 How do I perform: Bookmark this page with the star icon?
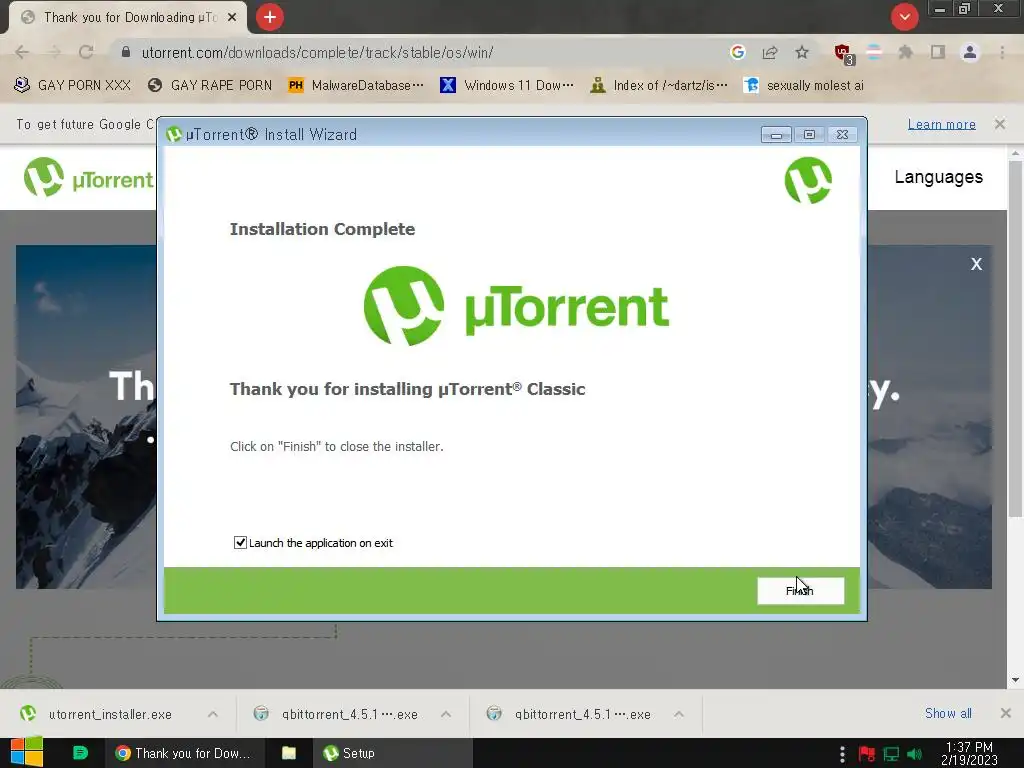click(x=802, y=52)
